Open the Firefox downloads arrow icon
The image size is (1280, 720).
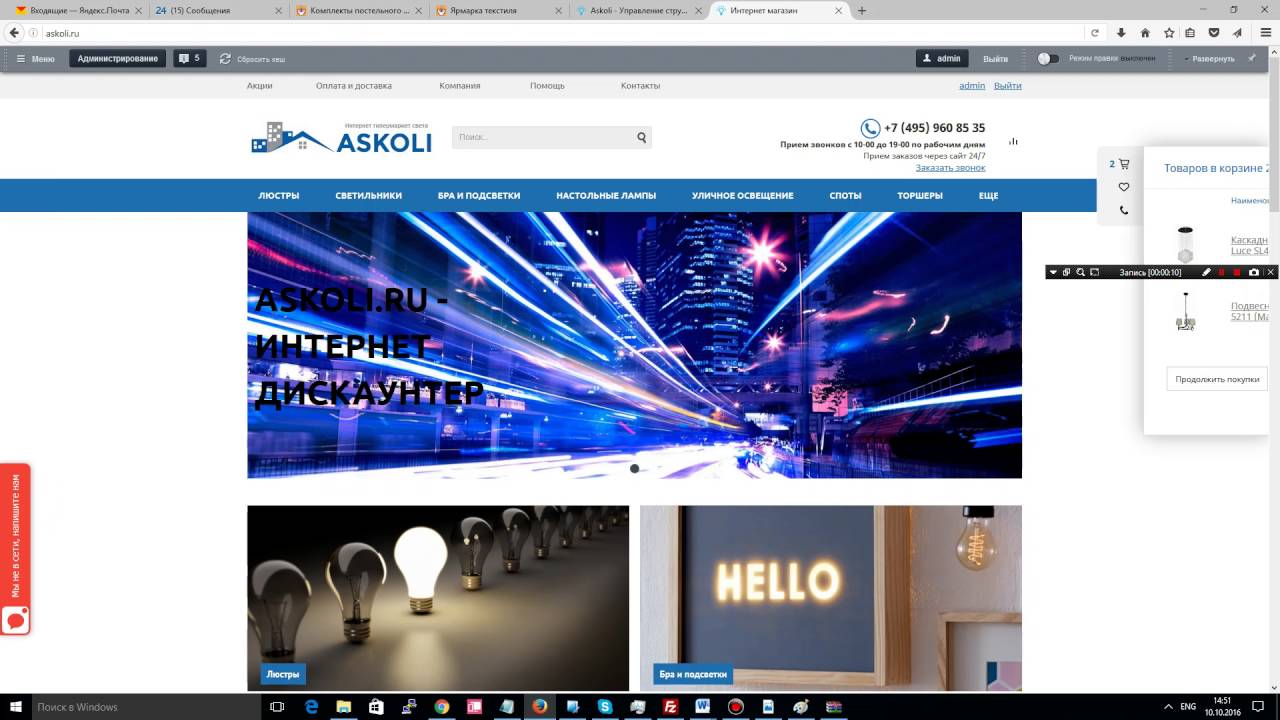pyautogui.click(x=1121, y=33)
